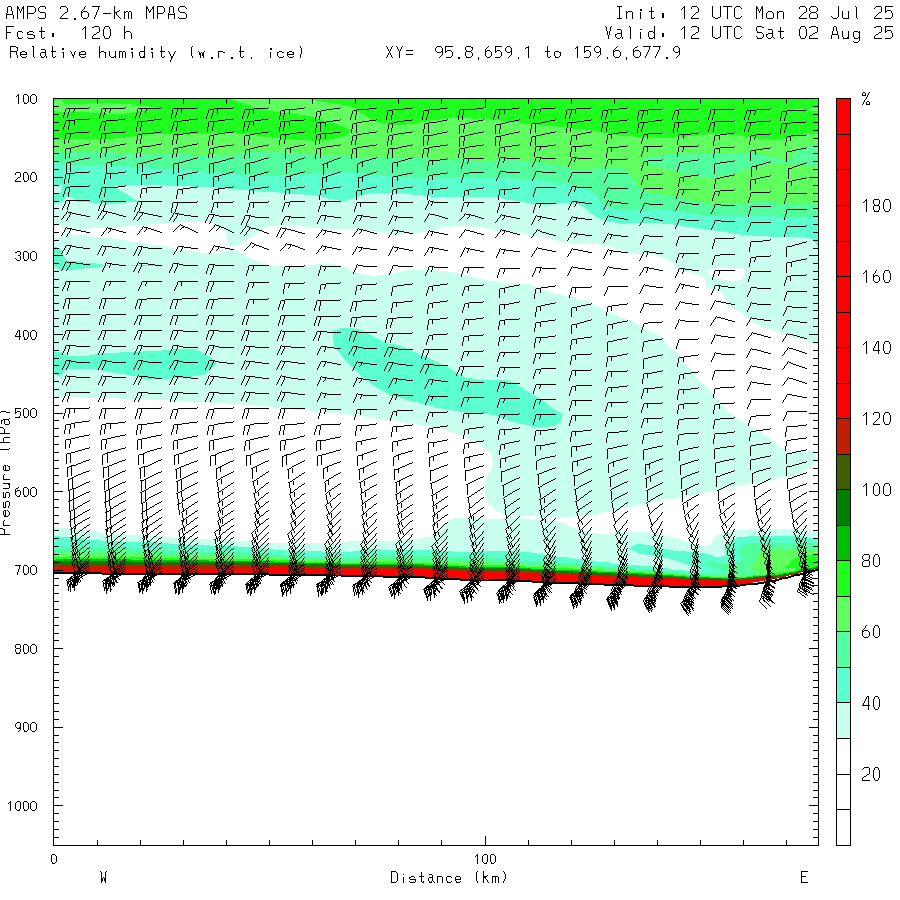Click the 100 colorbar value label
Screen dimensions: 900x900
point(876,490)
